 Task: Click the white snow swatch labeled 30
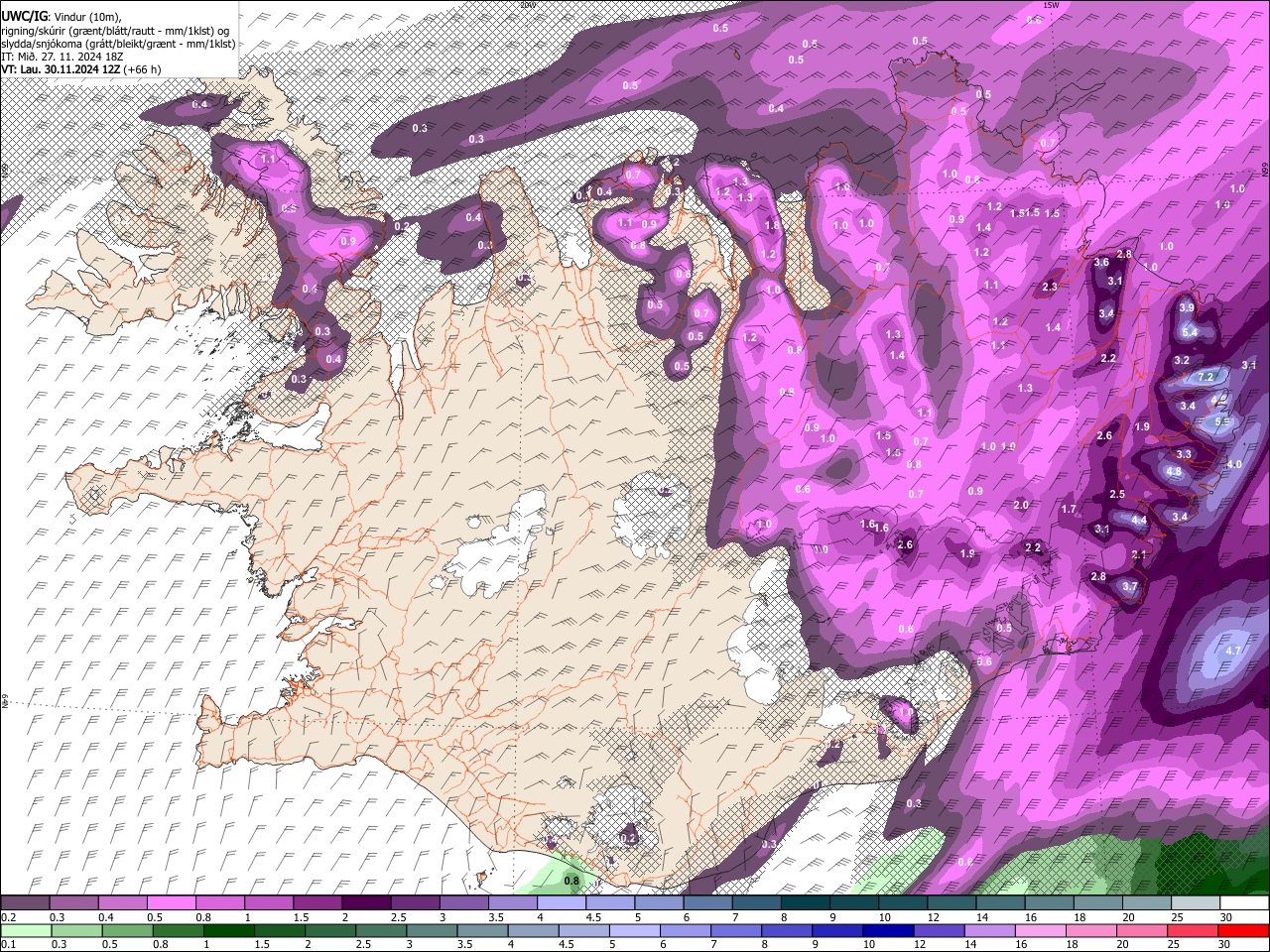(x=1244, y=903)
